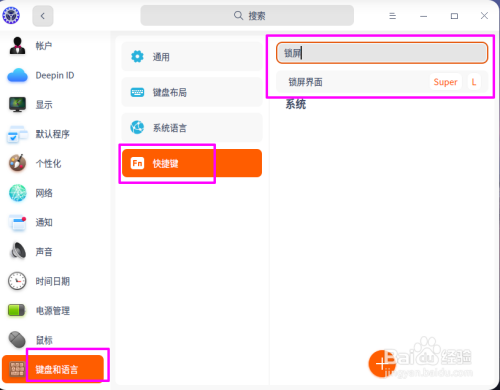Open the 通用 general keyboard section

tap(192, 57)
